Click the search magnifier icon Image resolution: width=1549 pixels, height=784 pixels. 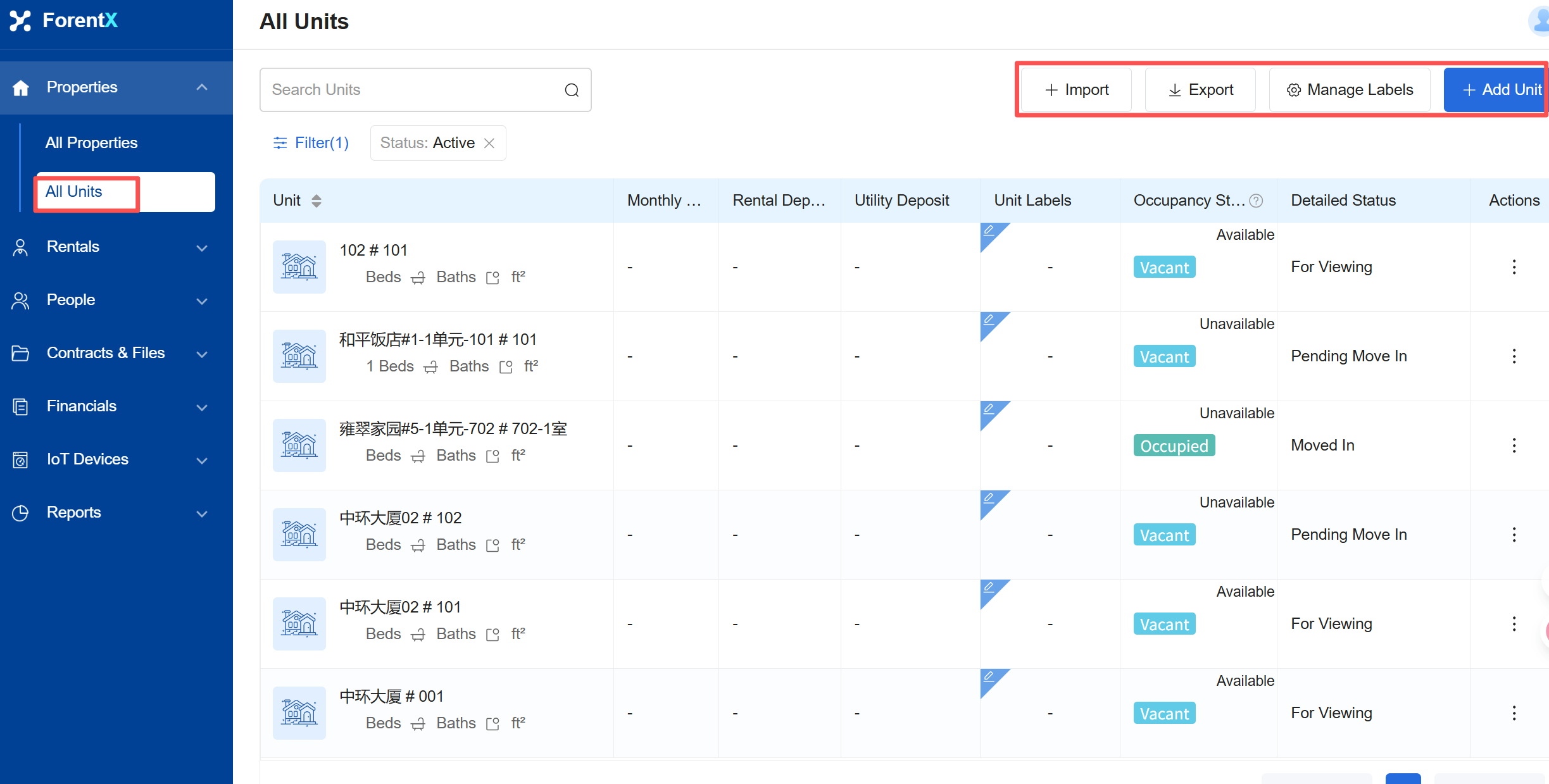pyautogui.click(x=572, y=90)
